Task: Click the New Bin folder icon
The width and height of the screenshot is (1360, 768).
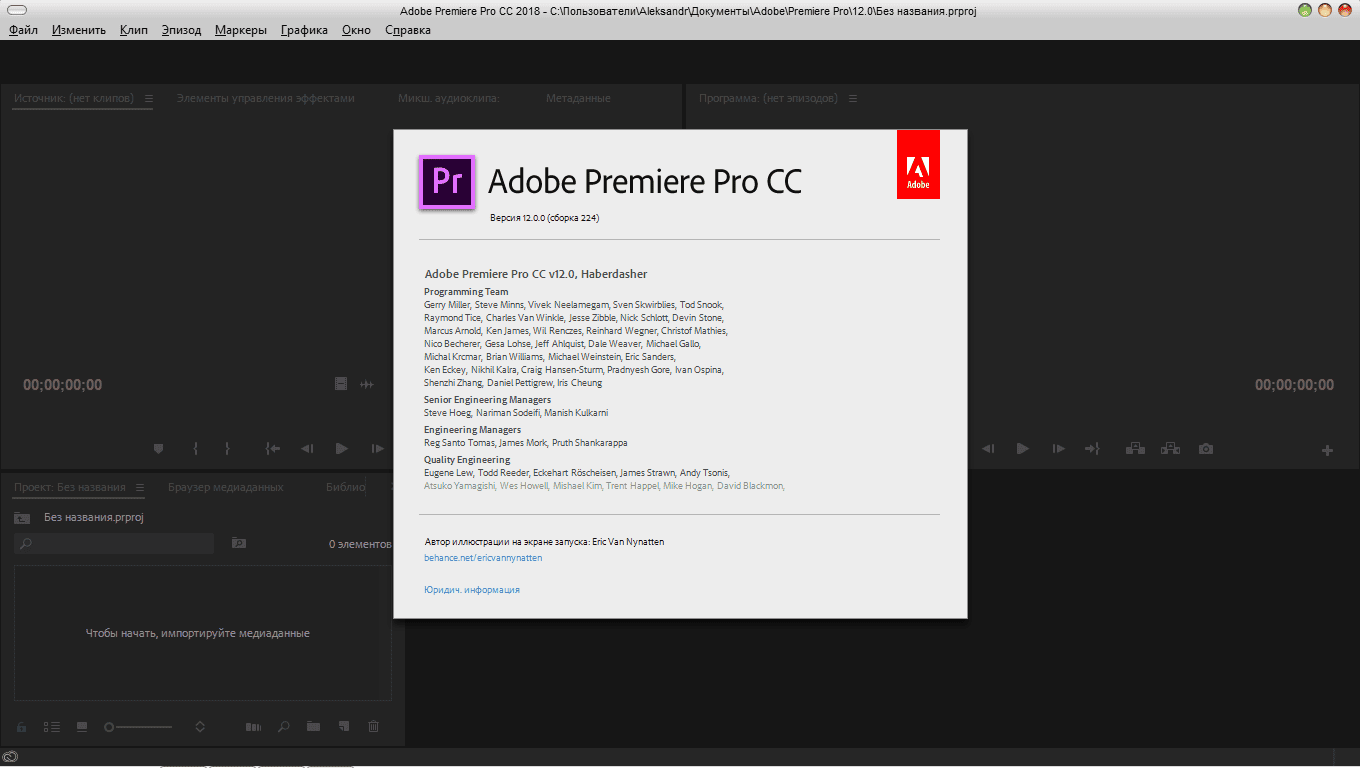Action: pos(313,727)
